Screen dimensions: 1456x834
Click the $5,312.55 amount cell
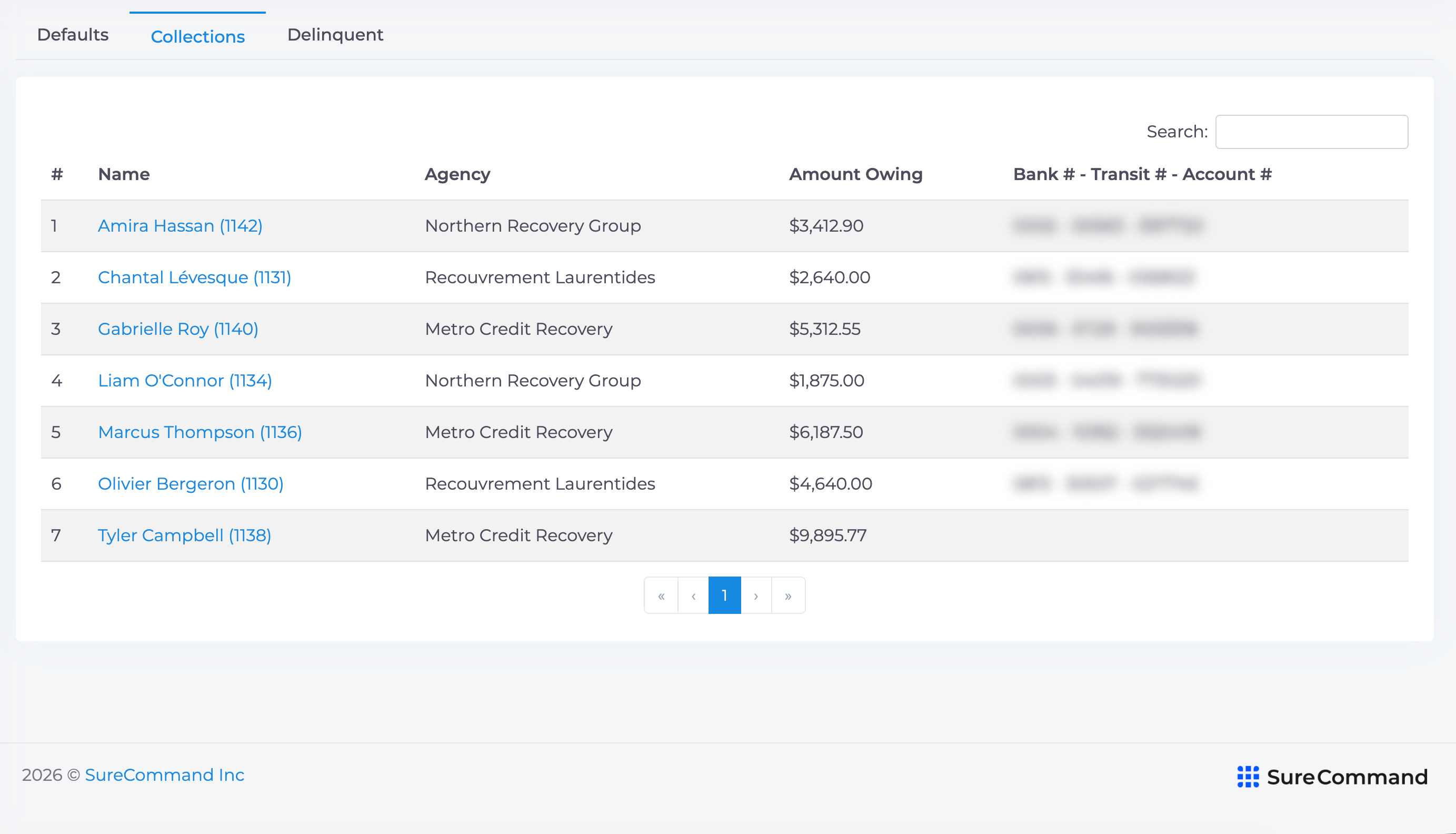[x=825, y=329]
